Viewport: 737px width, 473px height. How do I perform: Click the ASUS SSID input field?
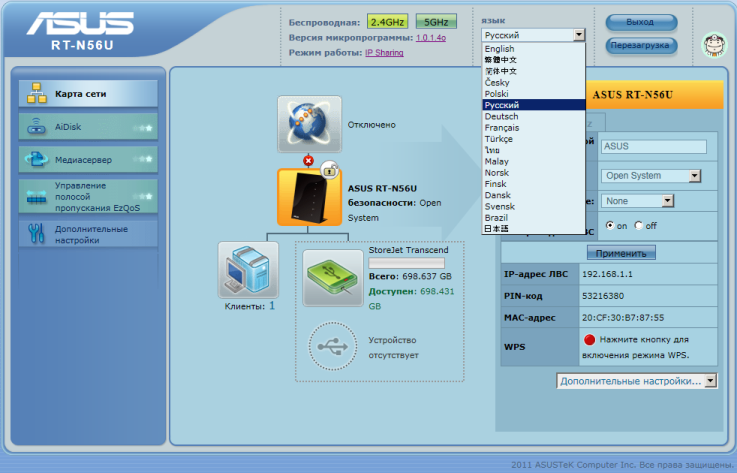pyautogui.click(x=654, y=146)
